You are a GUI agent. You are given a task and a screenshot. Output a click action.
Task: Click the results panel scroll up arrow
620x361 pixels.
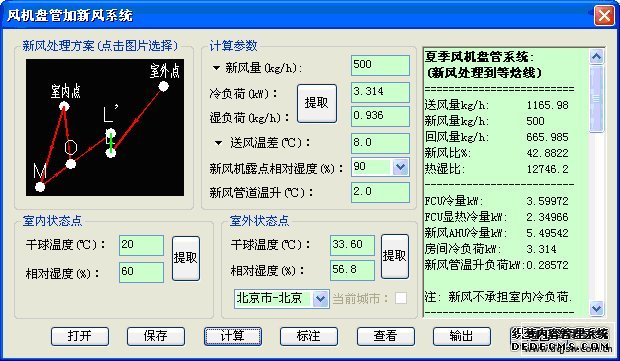coord(596,57)
